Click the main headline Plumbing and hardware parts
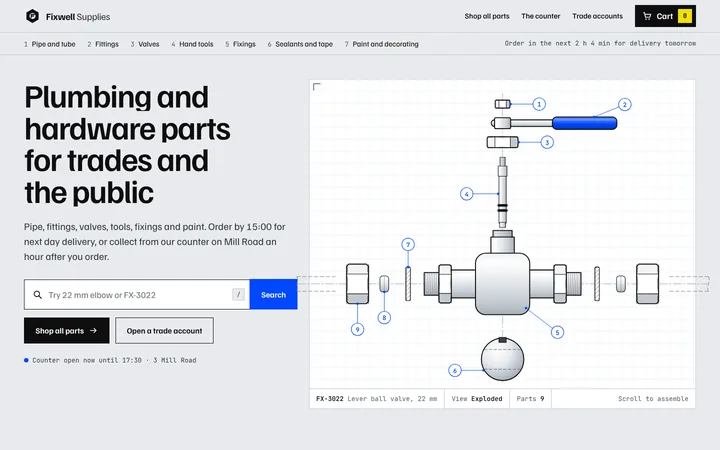720x450 pixels. (x=127, y=144)
